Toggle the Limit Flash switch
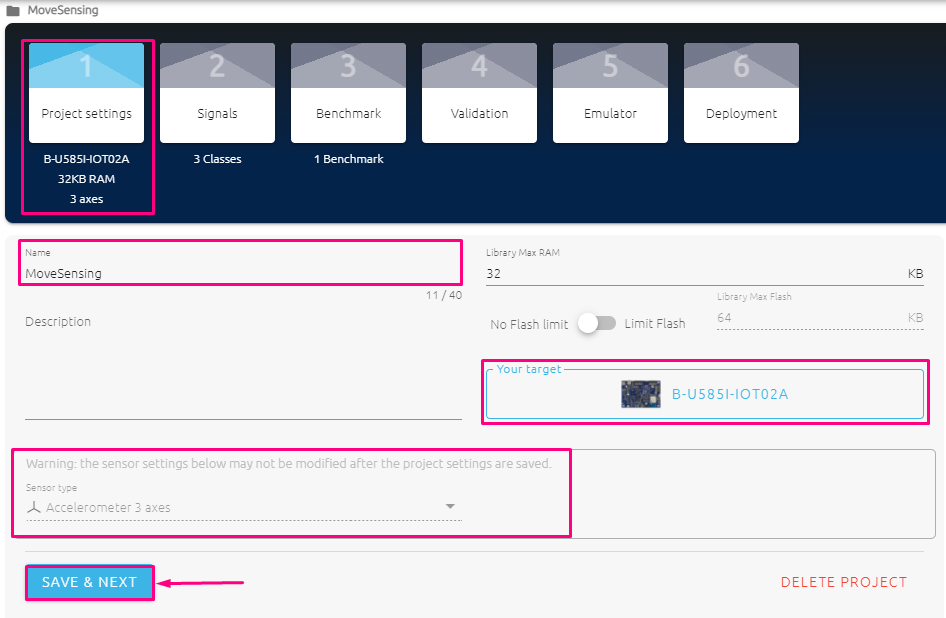This screenshot has width=946, height=618. [596, 323]
